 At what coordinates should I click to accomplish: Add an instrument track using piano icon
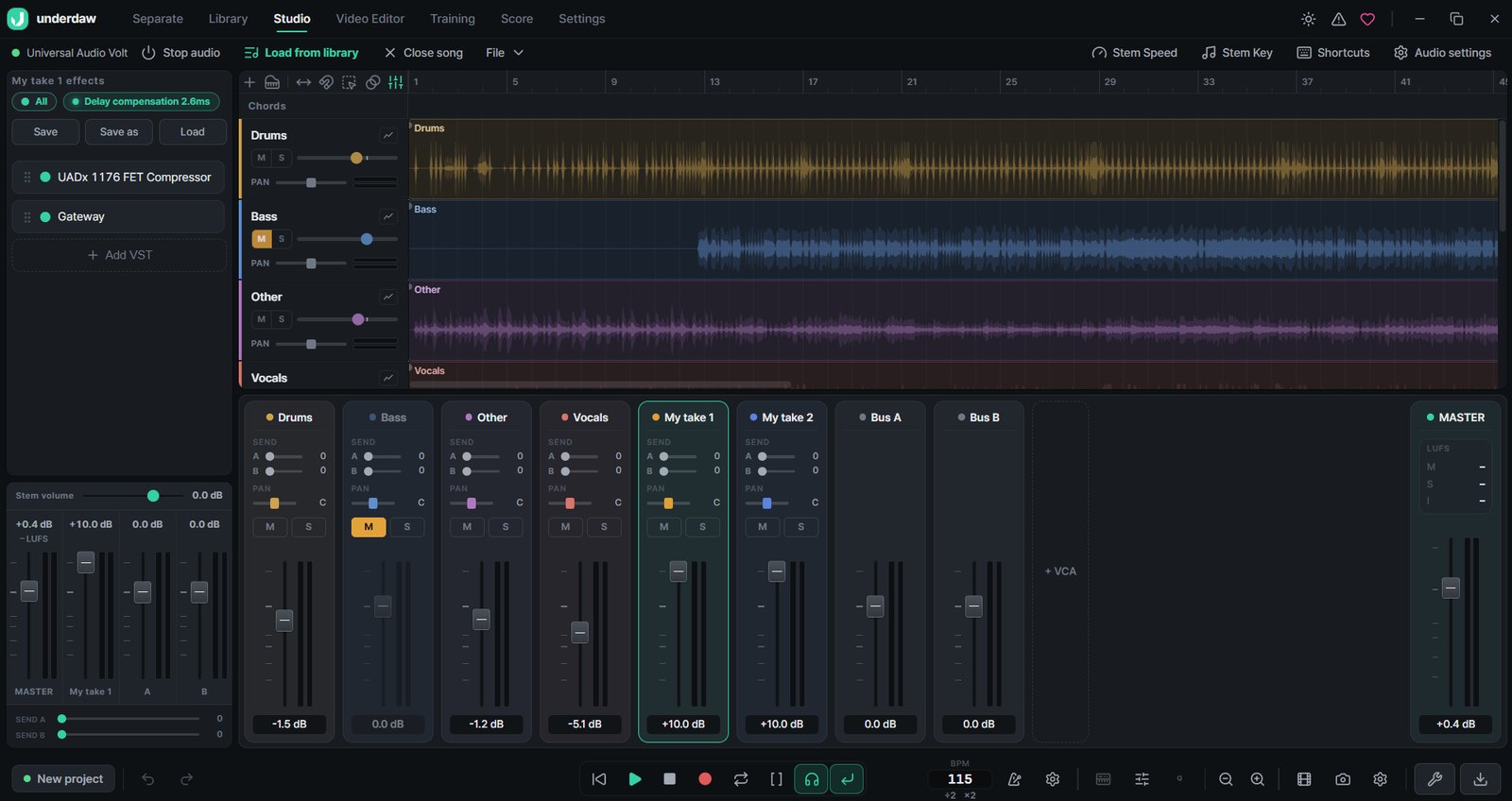click(x=272, y=82)
